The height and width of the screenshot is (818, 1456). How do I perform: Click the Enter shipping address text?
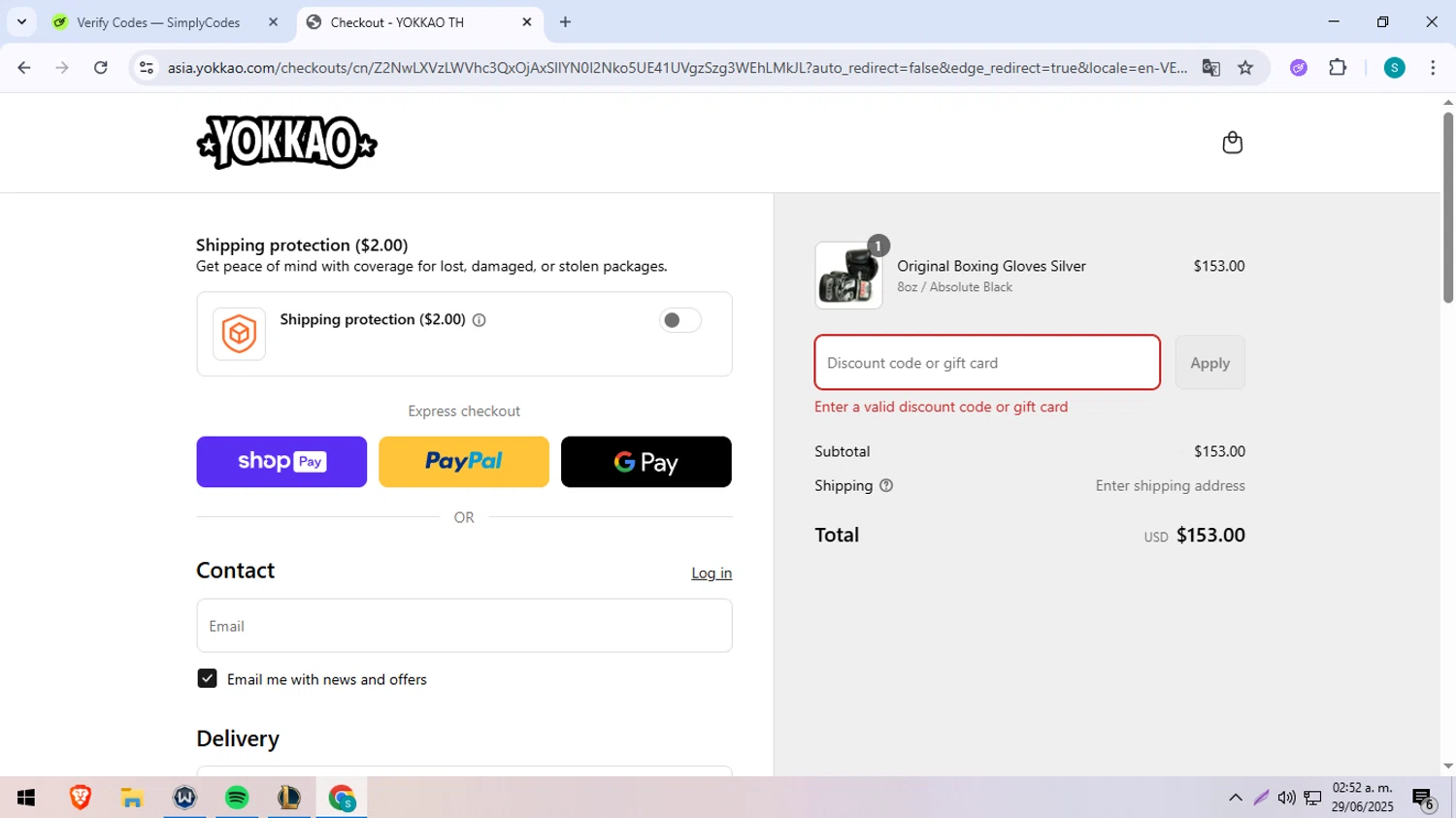pos(1170,486)
